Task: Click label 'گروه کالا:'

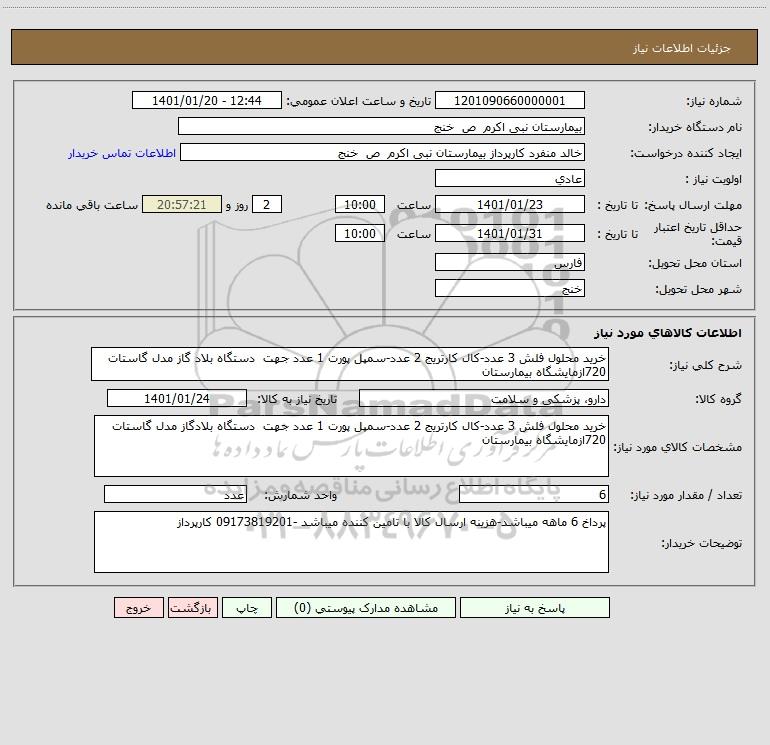Action: pyautogui.click(x=718, y=399)
